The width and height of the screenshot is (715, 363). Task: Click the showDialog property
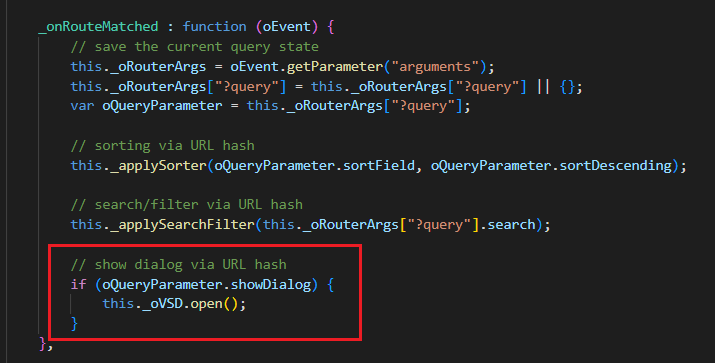271,285
